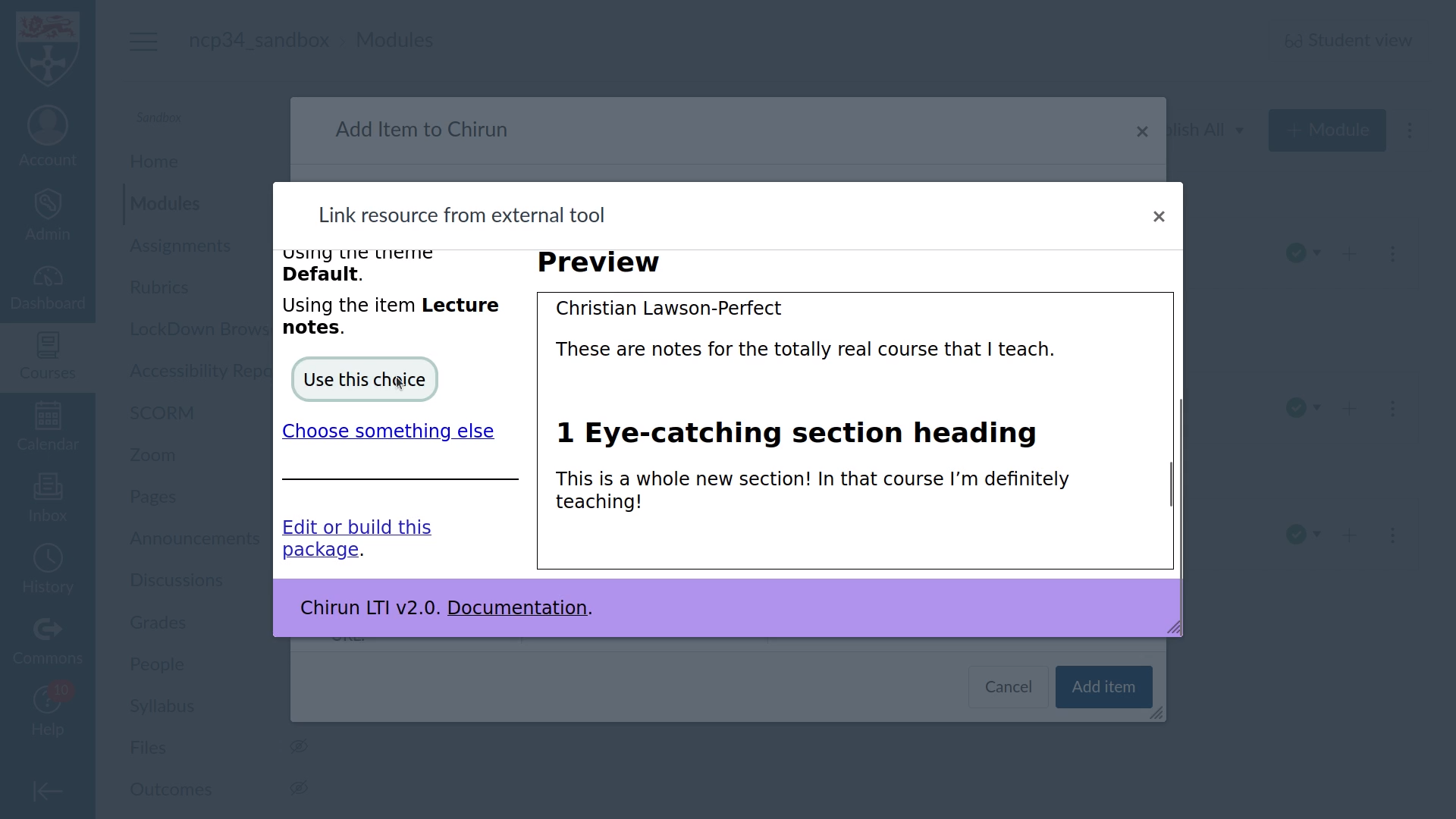Close the Add Item to Chirun dialog

coord(1142,132)
